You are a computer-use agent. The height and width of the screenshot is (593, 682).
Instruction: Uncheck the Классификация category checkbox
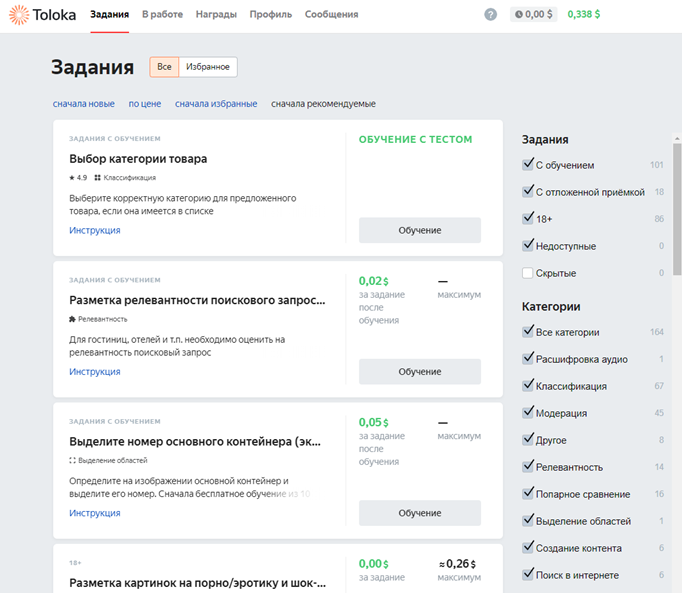[x=528, y=385]
